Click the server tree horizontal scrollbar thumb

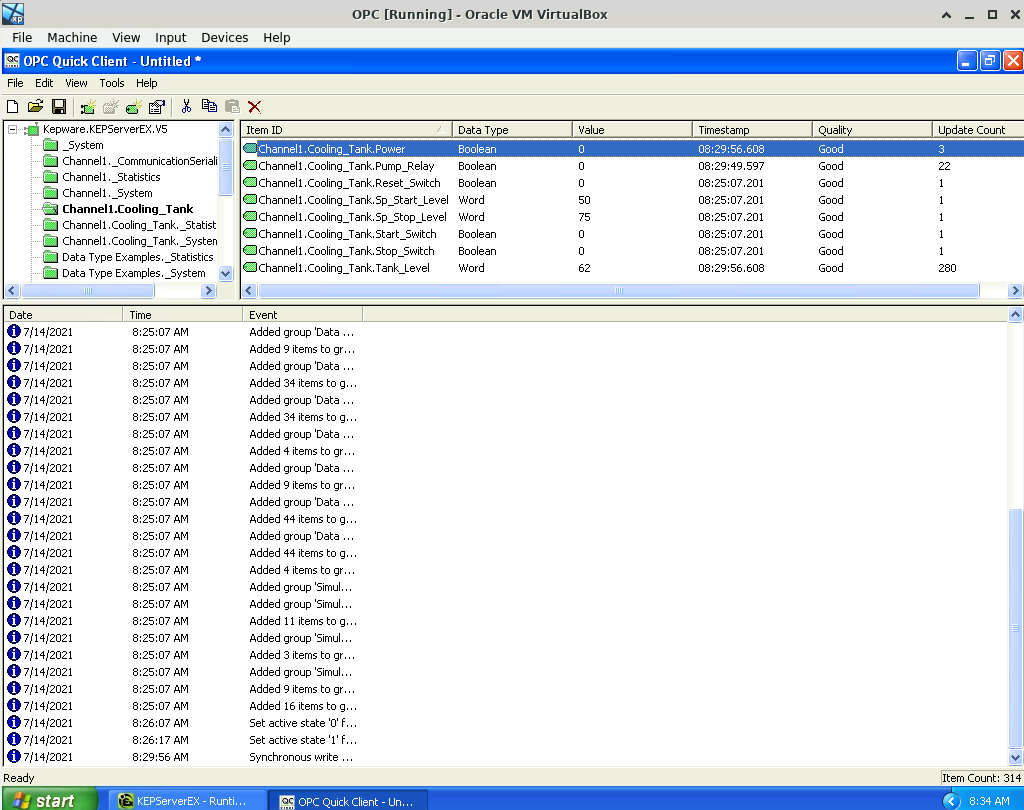tap(88, 291)
